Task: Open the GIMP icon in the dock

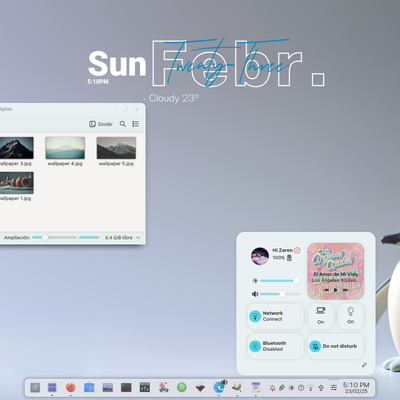Action: click(237, 387)
